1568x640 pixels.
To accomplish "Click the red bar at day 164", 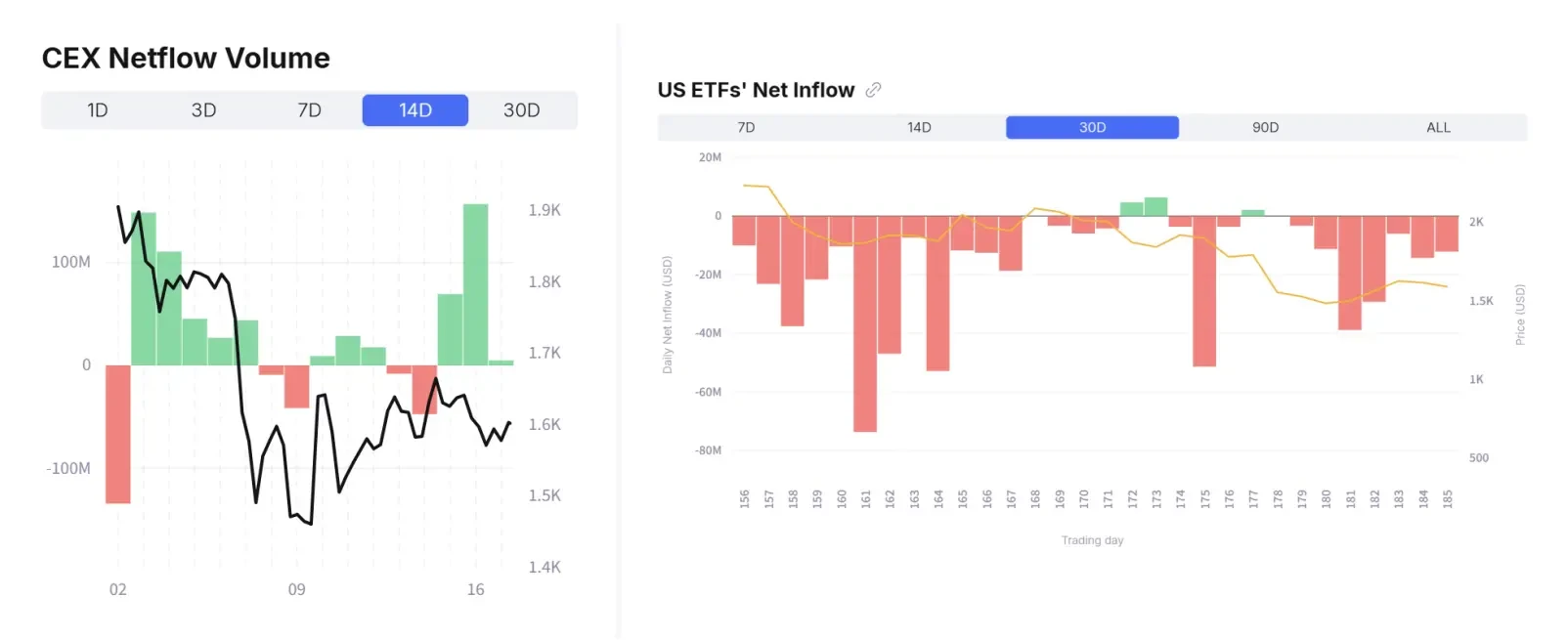I will click(938, 293).
